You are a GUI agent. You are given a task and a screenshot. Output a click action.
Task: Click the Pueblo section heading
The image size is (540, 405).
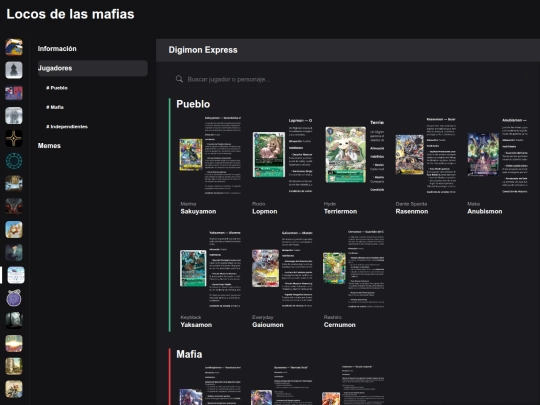point(193,104)
